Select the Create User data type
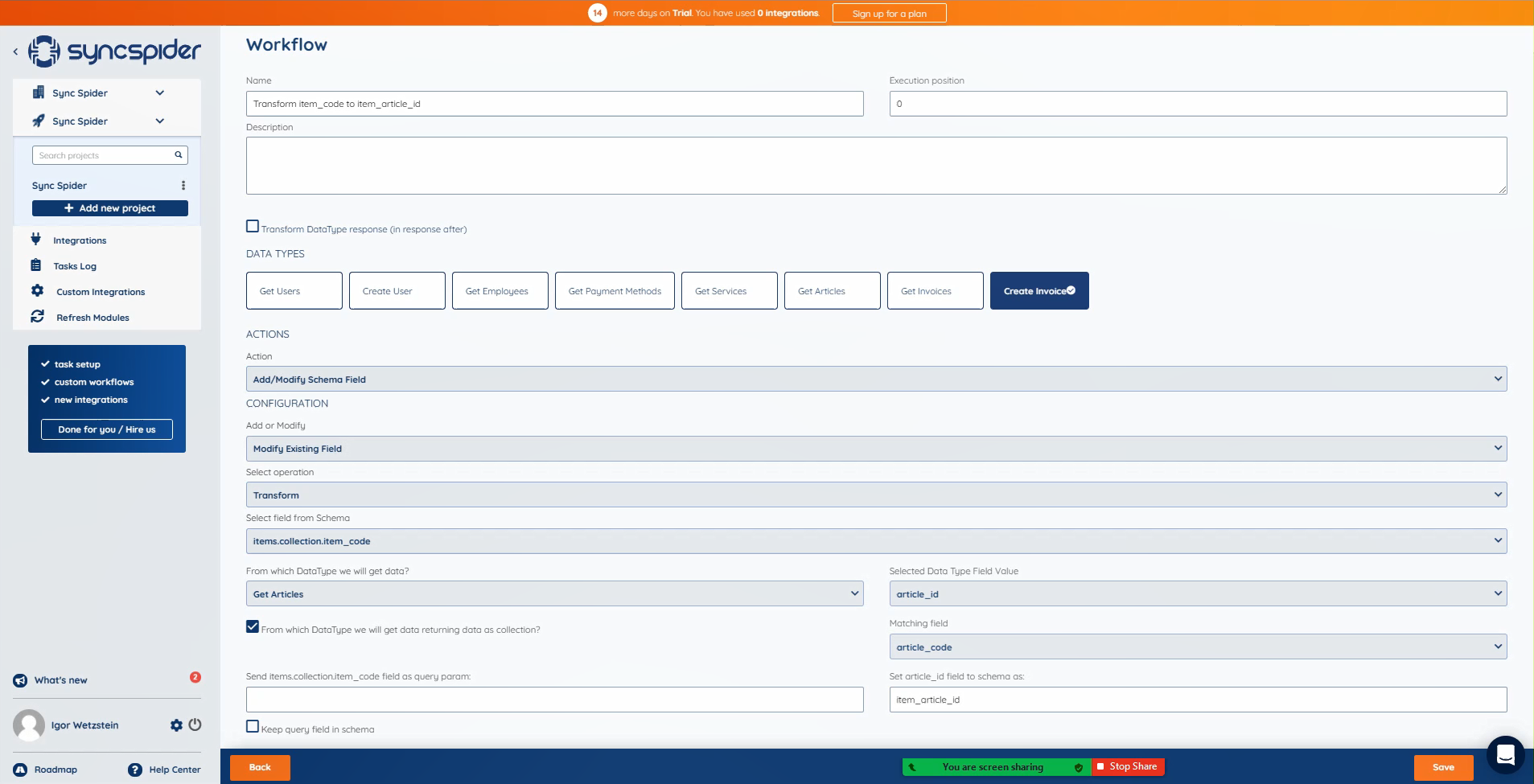Image resolution: width=1534 pixels, height=784 pixels. (x=397, y=290)
